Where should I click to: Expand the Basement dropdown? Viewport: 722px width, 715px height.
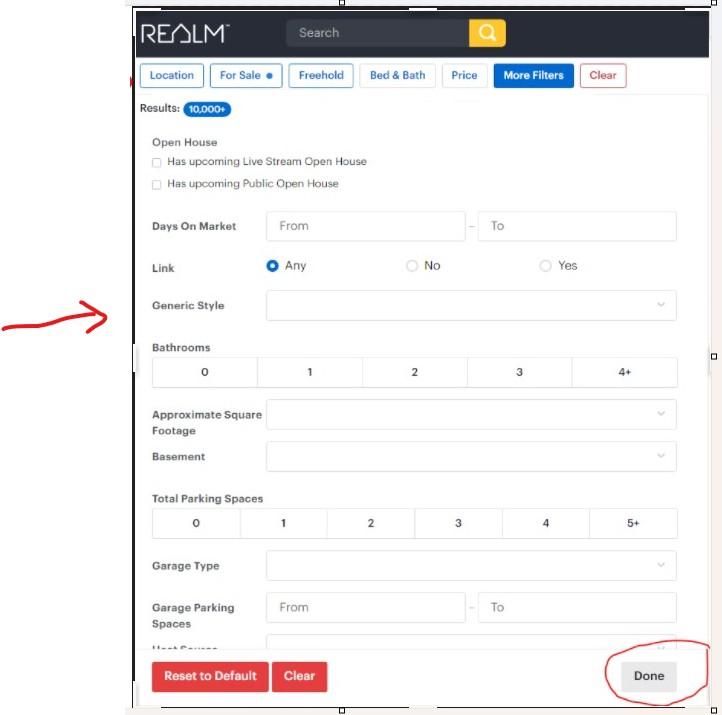coord(470,456)
